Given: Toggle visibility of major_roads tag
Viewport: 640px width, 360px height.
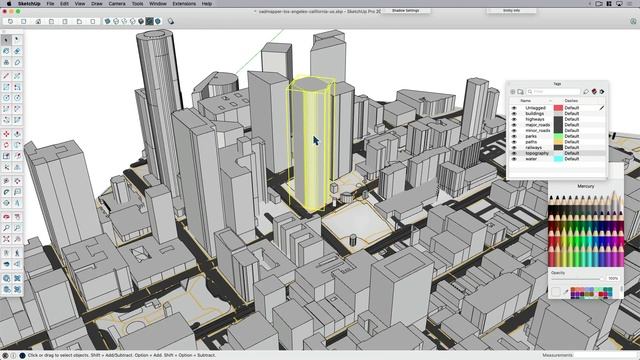Looking at the screenshot, I should [514, 125].
